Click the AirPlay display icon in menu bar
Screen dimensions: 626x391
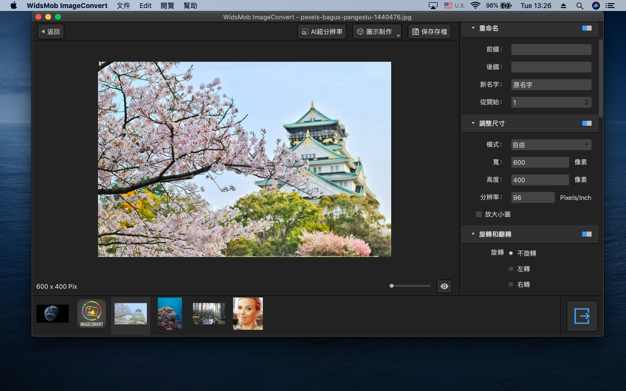click(x=433, y=6)
